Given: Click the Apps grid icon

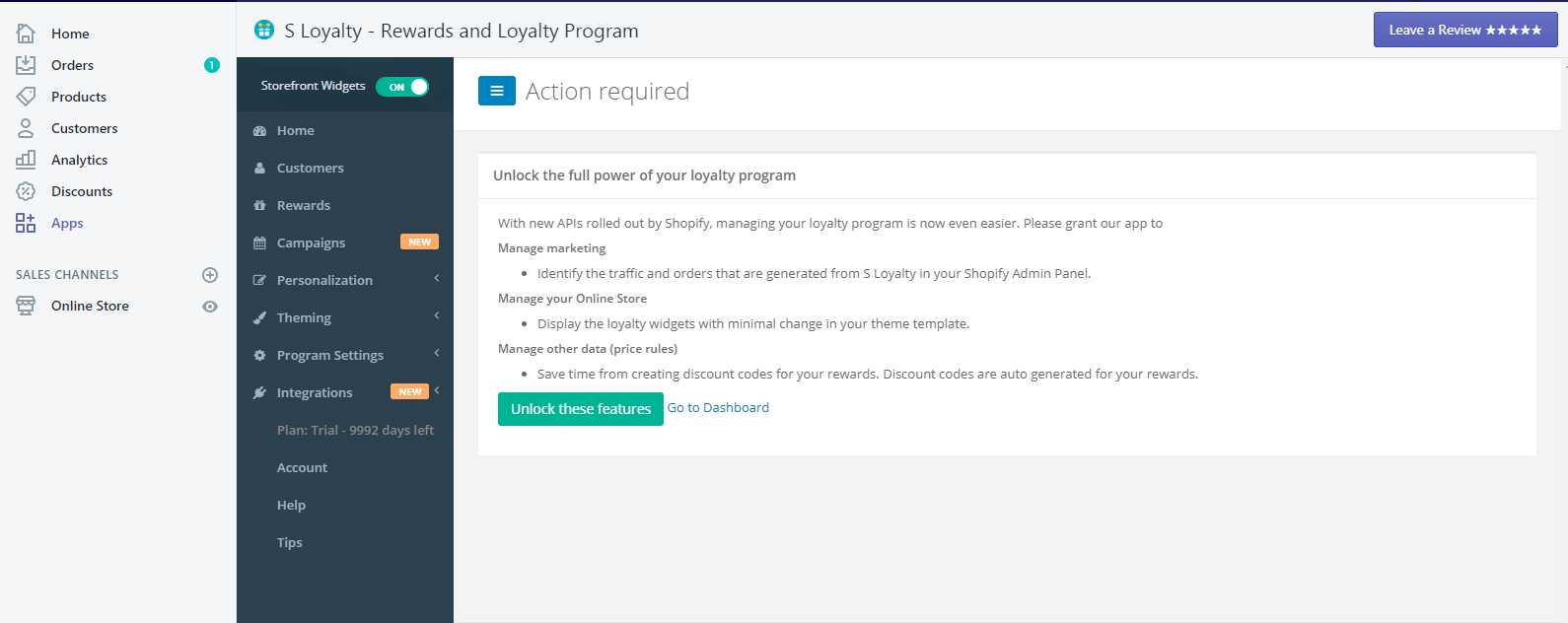Looking at the screenshot, I should 26,223.
